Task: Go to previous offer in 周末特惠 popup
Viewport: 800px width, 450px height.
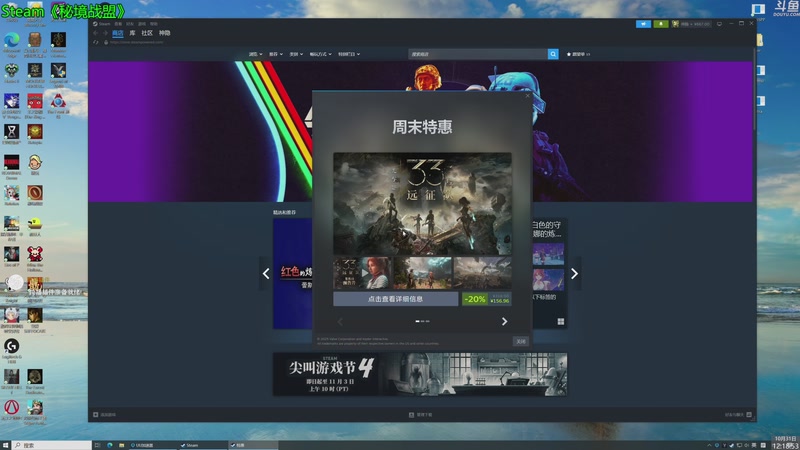Action: click(x=340, y=321)
